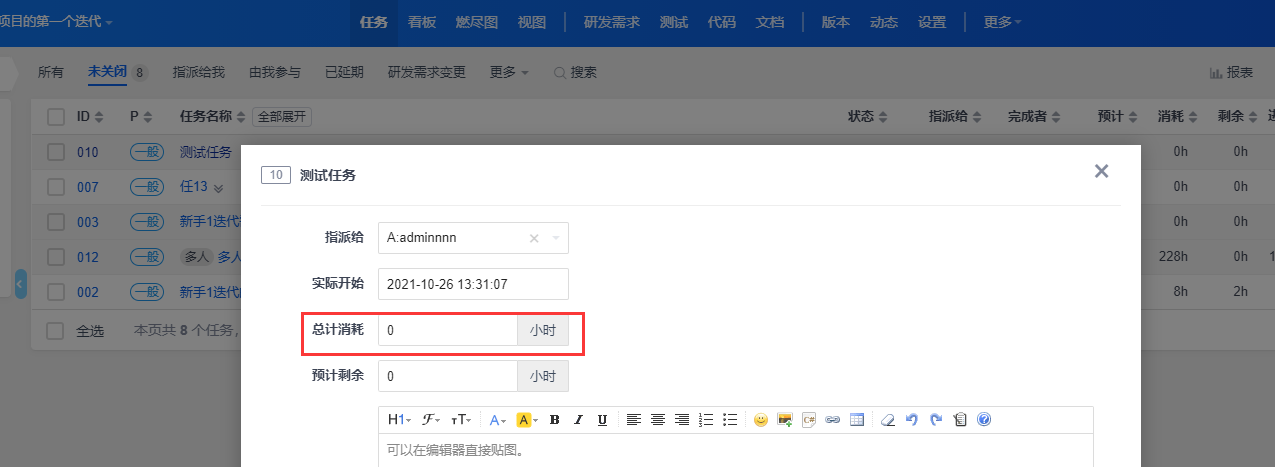Click the 总计消耗 hours input
The width and height of the screenshot is (1275, 467).
click(447, 330)
